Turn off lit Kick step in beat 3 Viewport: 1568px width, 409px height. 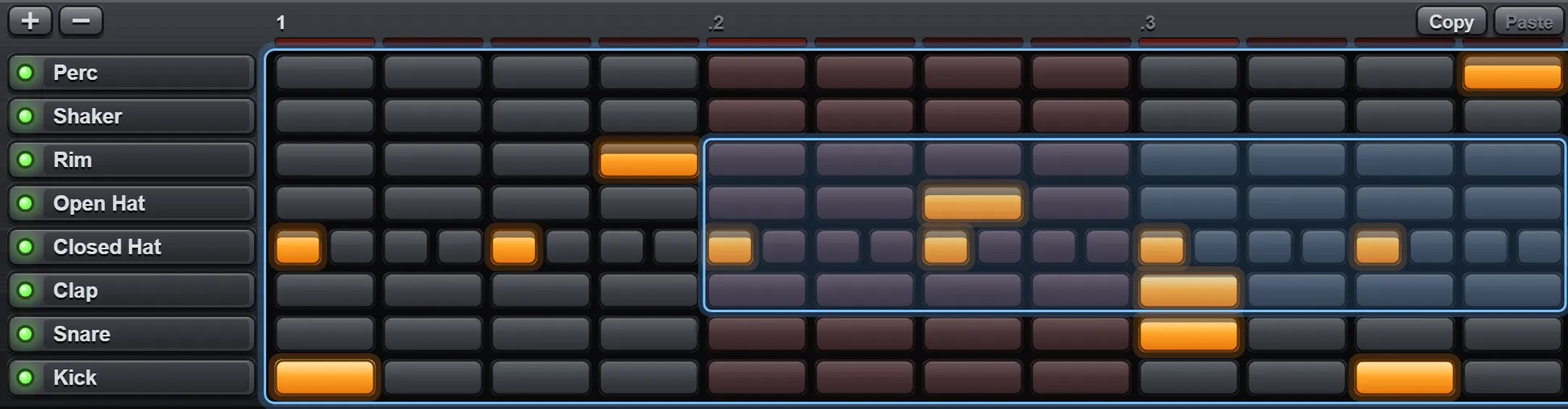coord(1404,378)
